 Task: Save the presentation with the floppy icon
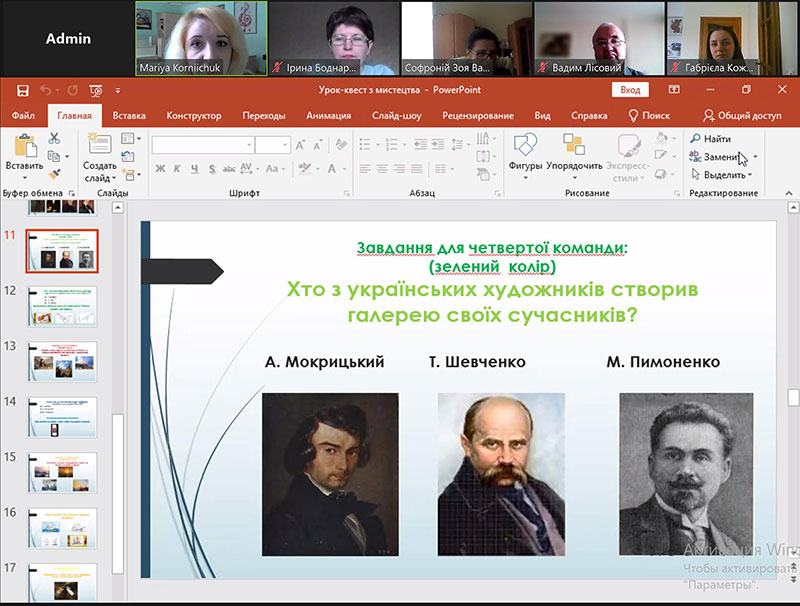point(22,90)
